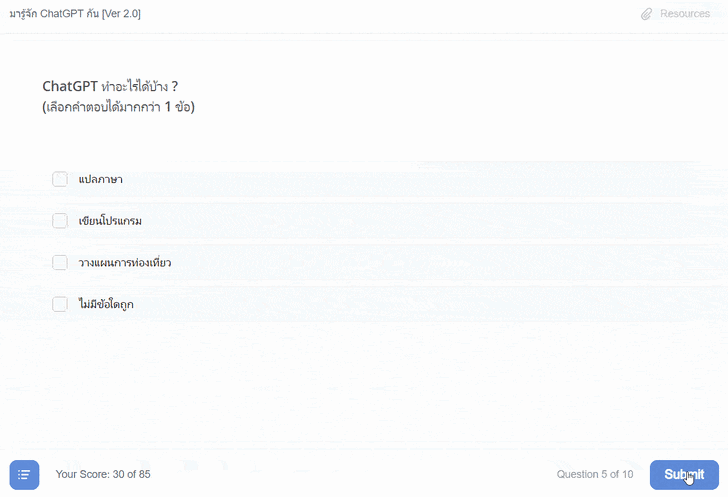Click the ChatGPT word in question heading

pos(70,86)
